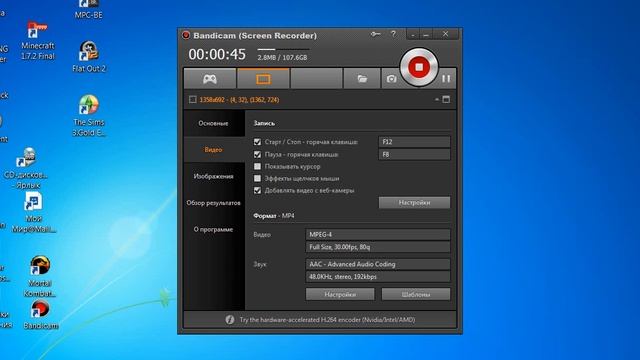Screen dimensions: 640x360
Task: Click the Формат - MP4 heading
Action: pyautogui.click(x=273, y=216)
